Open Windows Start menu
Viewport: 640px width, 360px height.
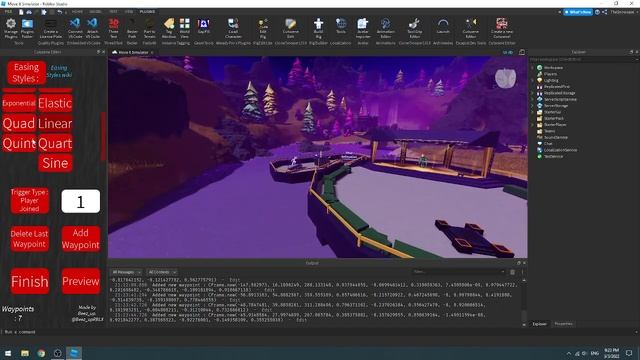point(8,353)
